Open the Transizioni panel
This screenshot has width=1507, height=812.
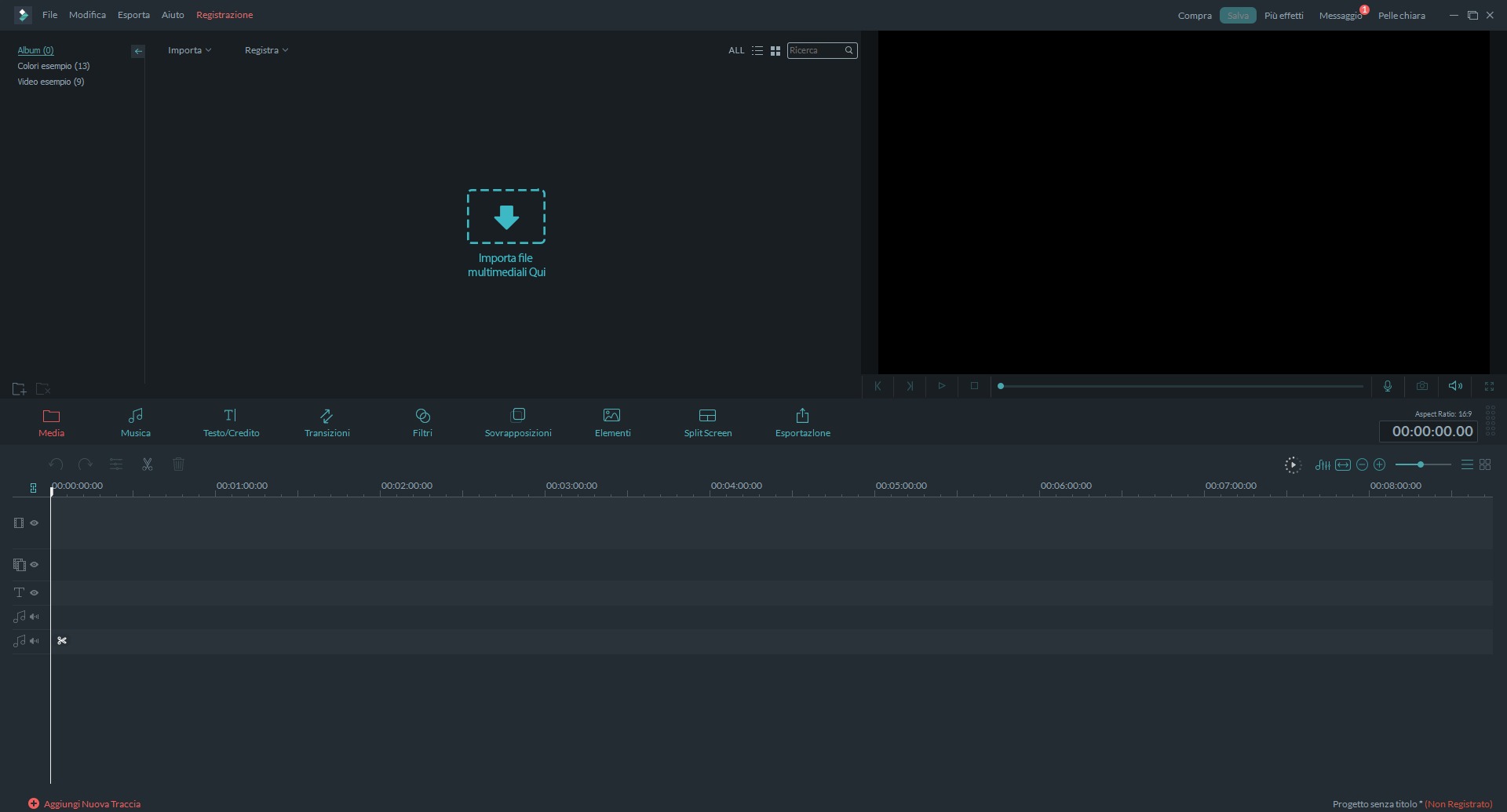(327, 422)
